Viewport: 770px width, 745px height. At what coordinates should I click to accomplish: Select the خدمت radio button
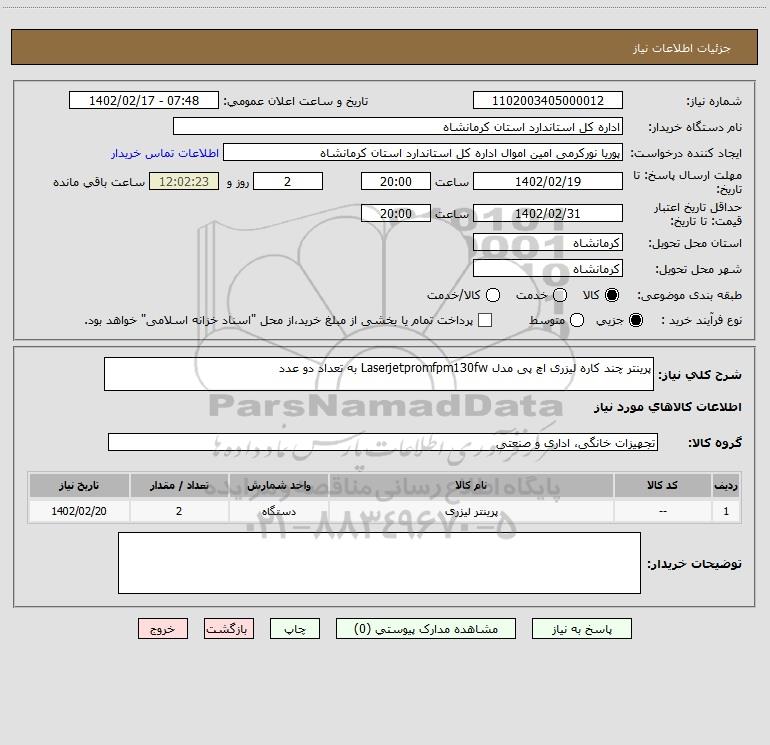click(560, 295)
